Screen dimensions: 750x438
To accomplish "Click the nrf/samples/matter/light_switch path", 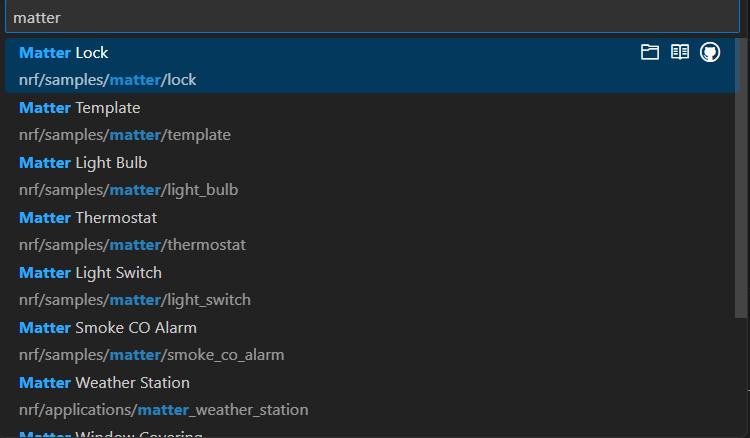I will pos(134,300).
